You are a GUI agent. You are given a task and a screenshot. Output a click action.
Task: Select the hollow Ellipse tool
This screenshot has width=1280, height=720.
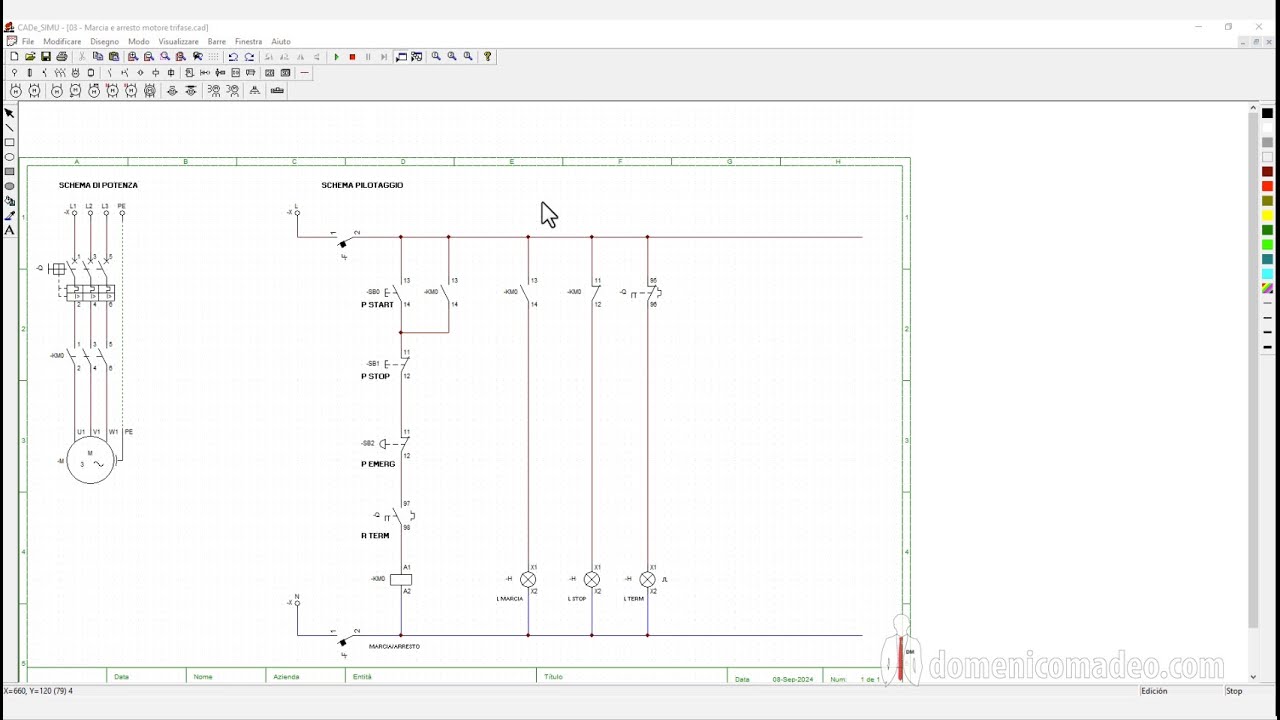pos(10,157)
